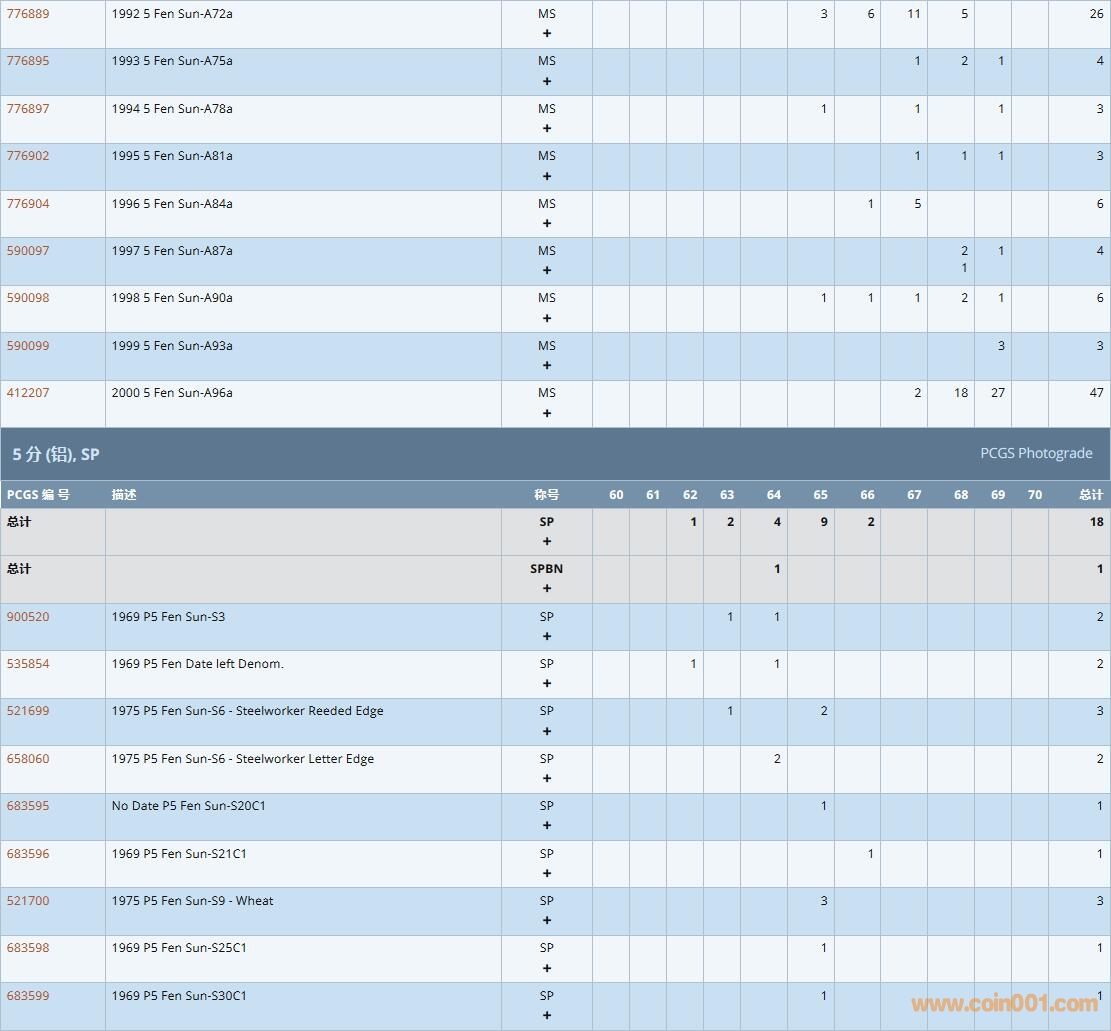Open PCGS number 521699 link
The image size is (1111, 1031).
click(x=28, y=711)
